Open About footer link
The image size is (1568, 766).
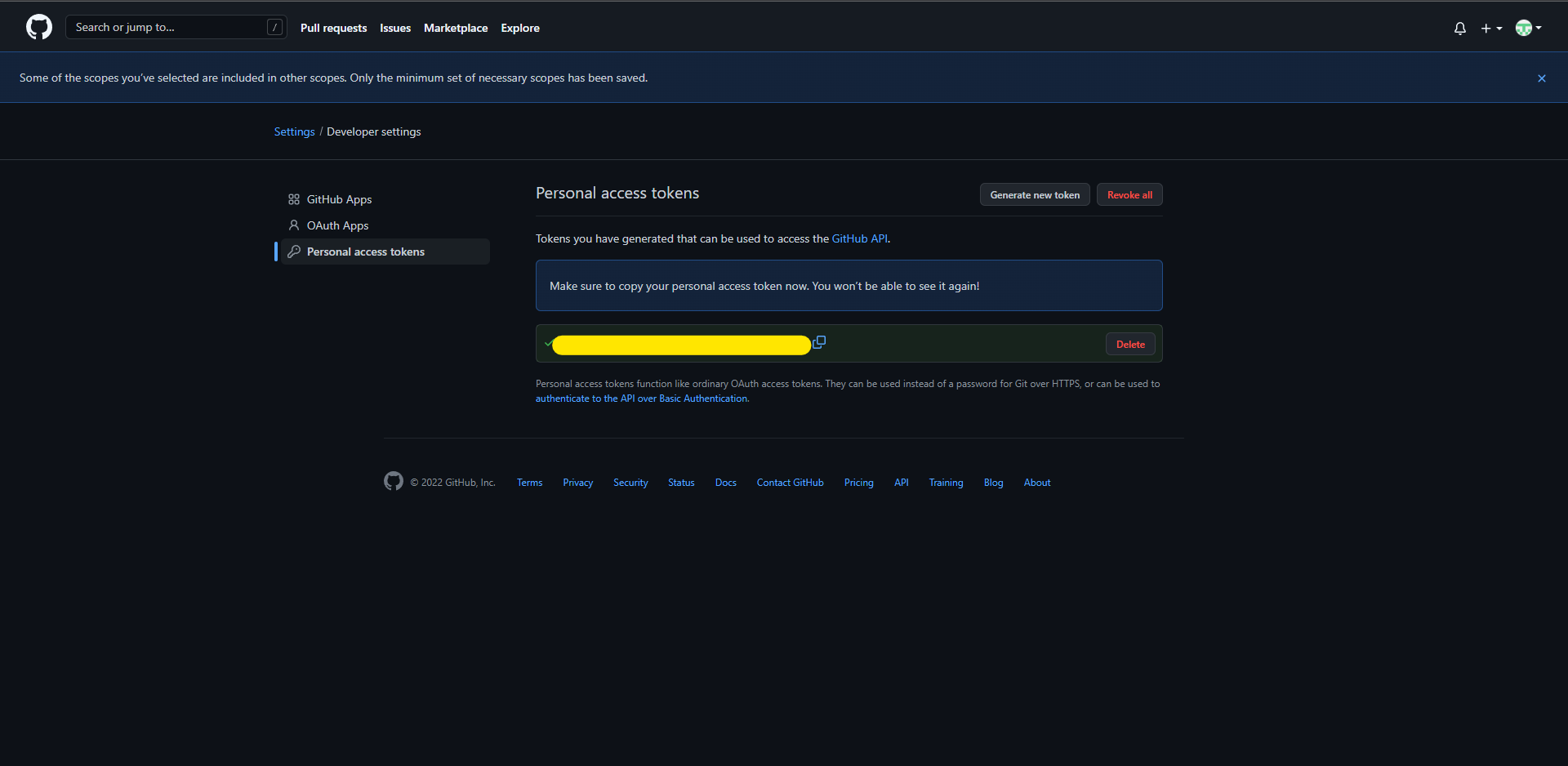coord(1037,483)
